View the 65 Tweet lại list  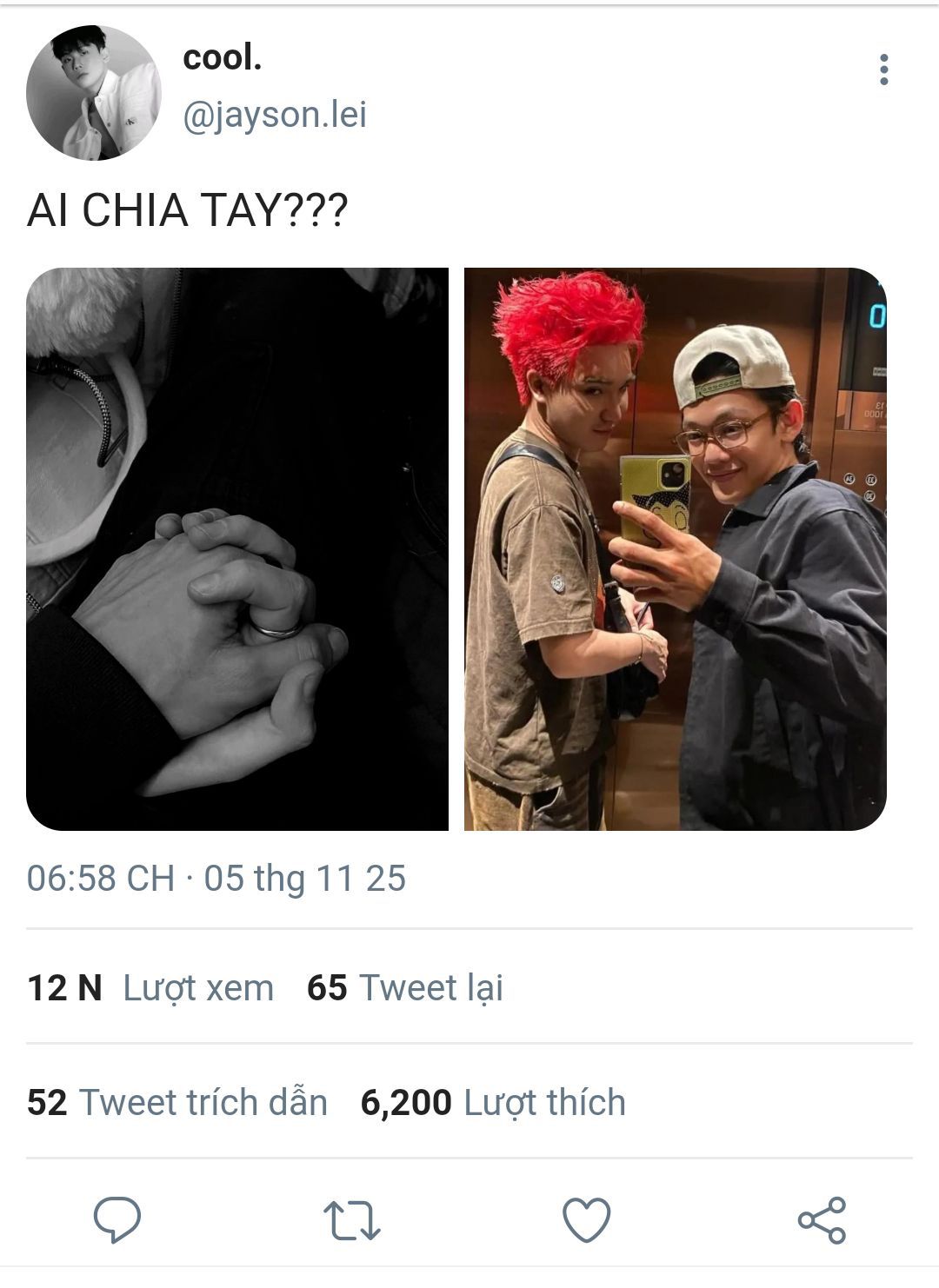click(x=405, y=988)
